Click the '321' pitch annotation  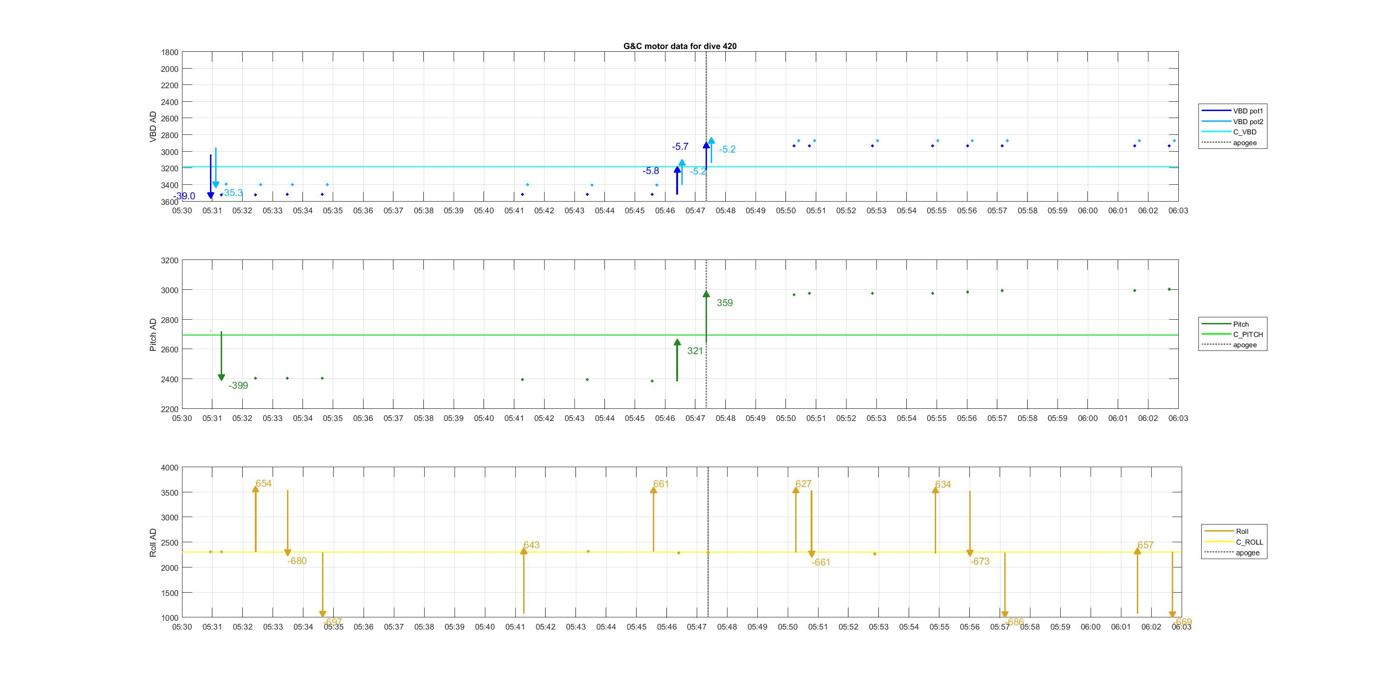(695, 351)
